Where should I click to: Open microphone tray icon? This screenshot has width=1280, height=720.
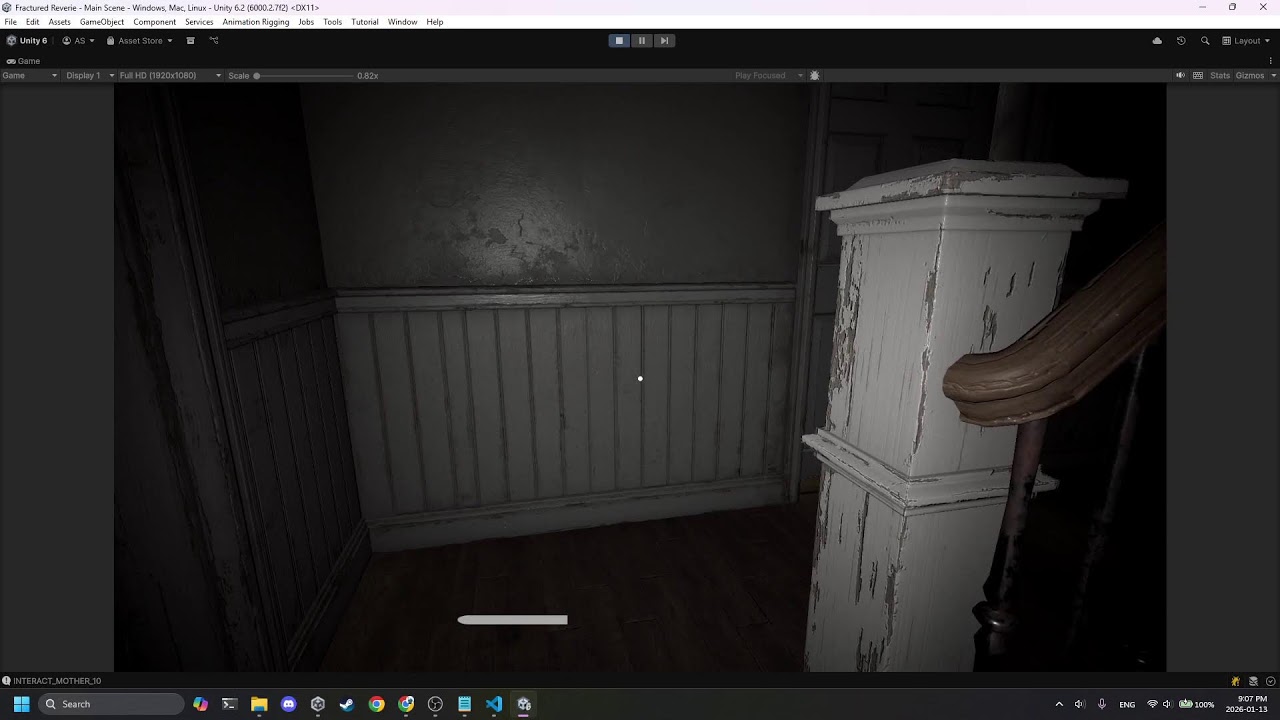tap(1102, 704)
